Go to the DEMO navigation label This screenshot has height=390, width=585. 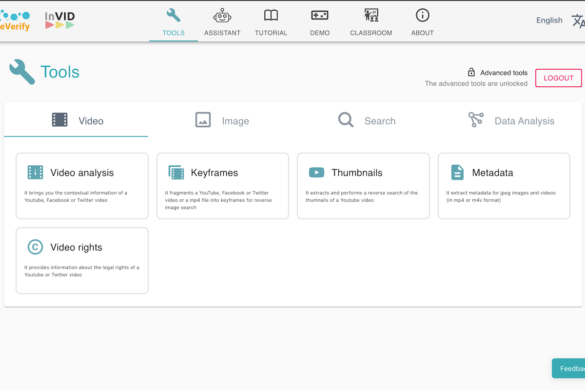(320, 33)
